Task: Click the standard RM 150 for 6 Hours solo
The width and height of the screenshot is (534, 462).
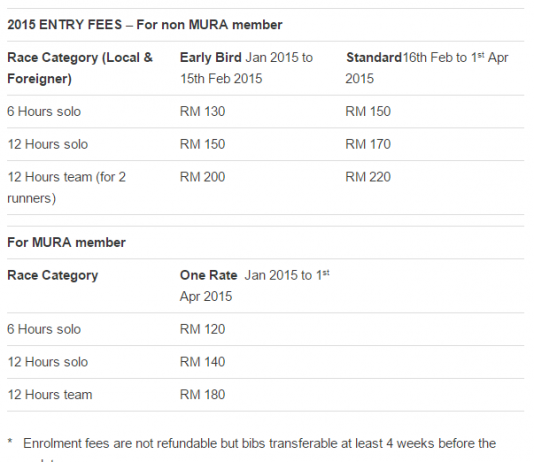Action: (368, 112)
